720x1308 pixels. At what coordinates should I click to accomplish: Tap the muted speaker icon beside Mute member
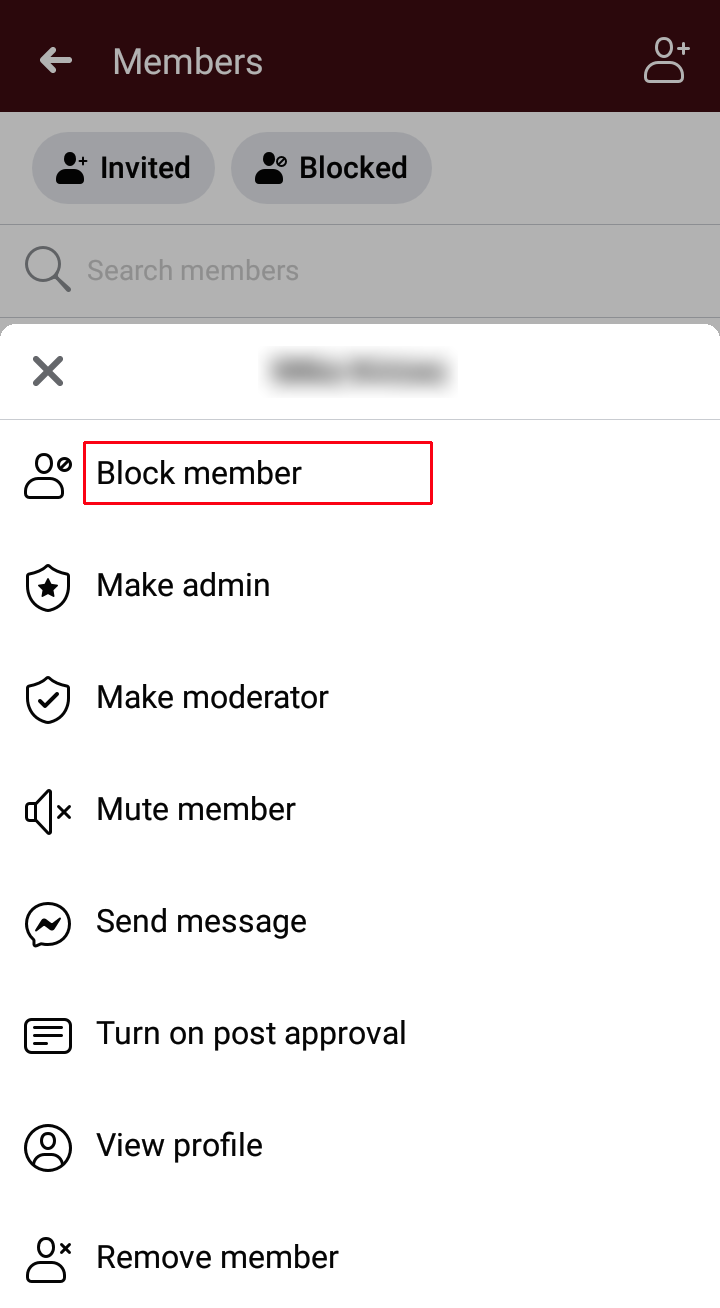(x=47, y=811)
